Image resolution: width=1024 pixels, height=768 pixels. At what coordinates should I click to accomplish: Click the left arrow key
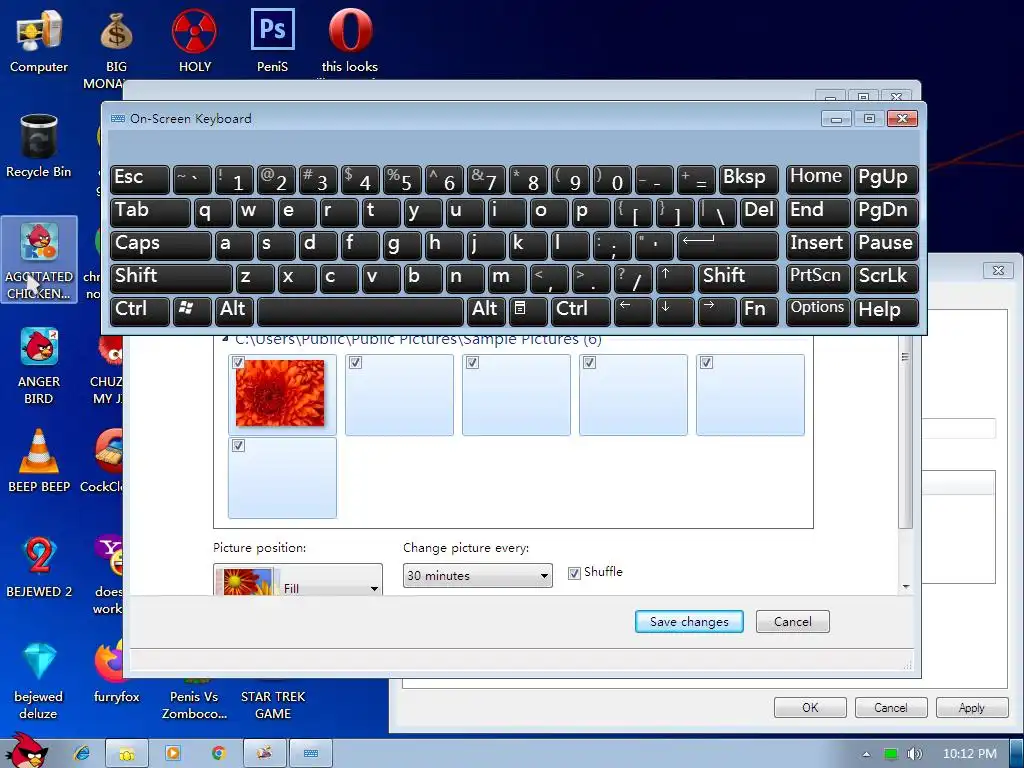coord(632,312)
